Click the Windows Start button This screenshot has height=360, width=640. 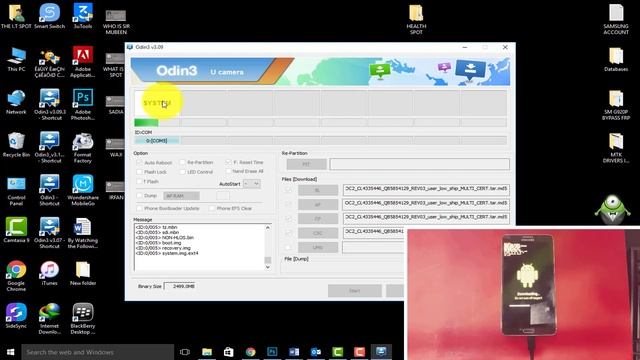pos(11,352)
